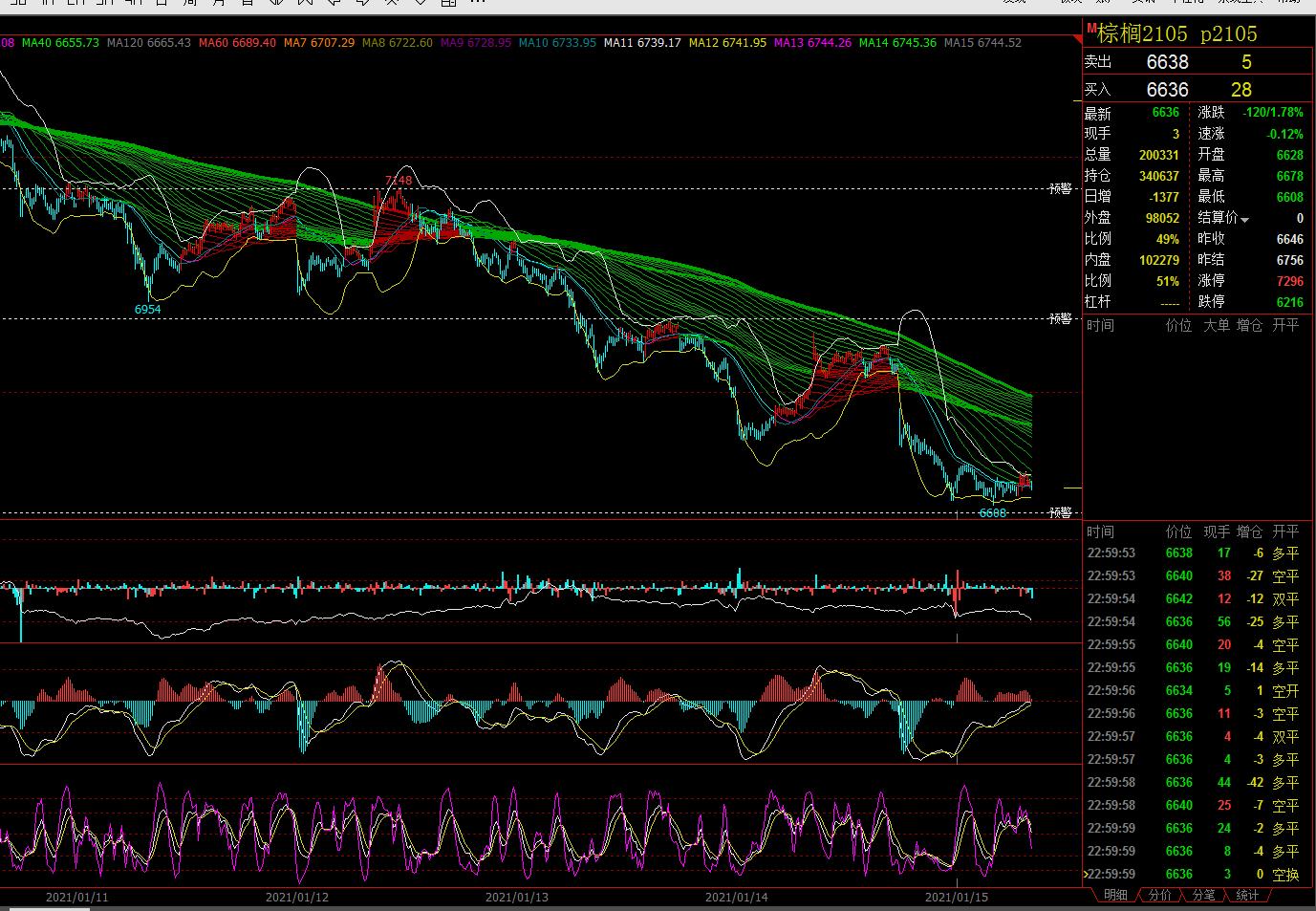Click the yellow arrow marker beside last tick
Screen dimensions: 1316x911
click(x=1085, y=874)
